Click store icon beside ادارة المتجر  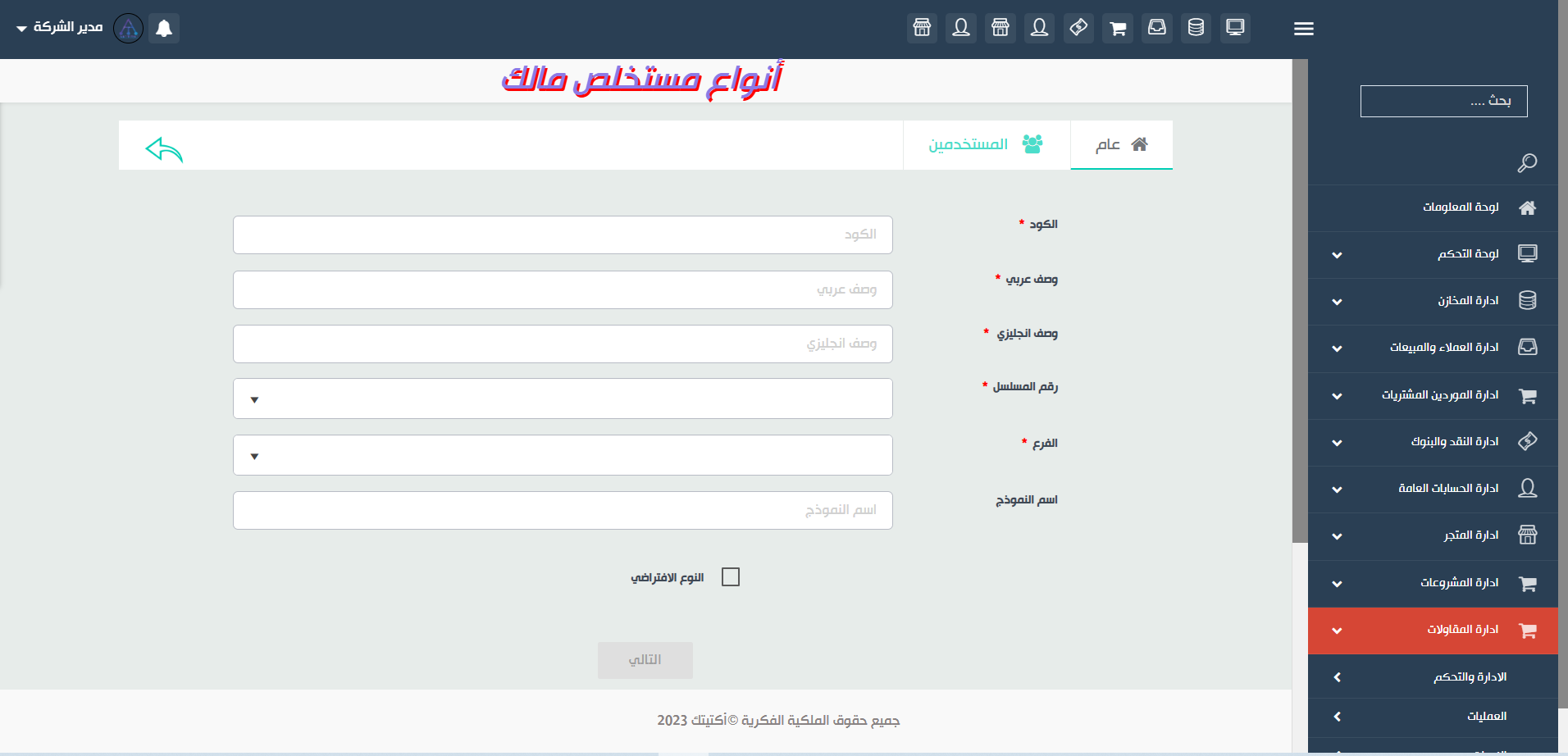(x=1527, y=535)
